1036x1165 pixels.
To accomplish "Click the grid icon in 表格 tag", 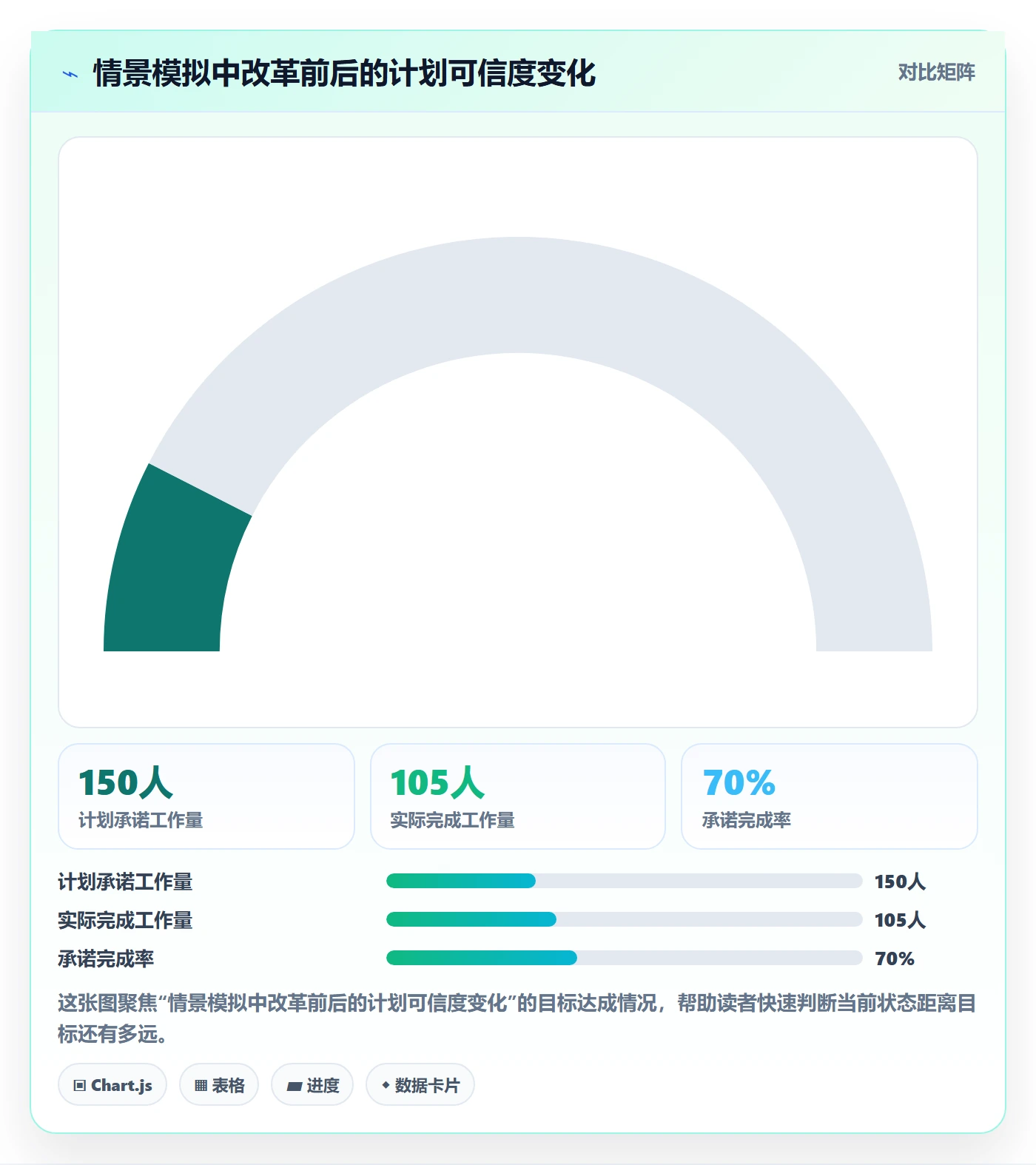I will coord(201,1086).
